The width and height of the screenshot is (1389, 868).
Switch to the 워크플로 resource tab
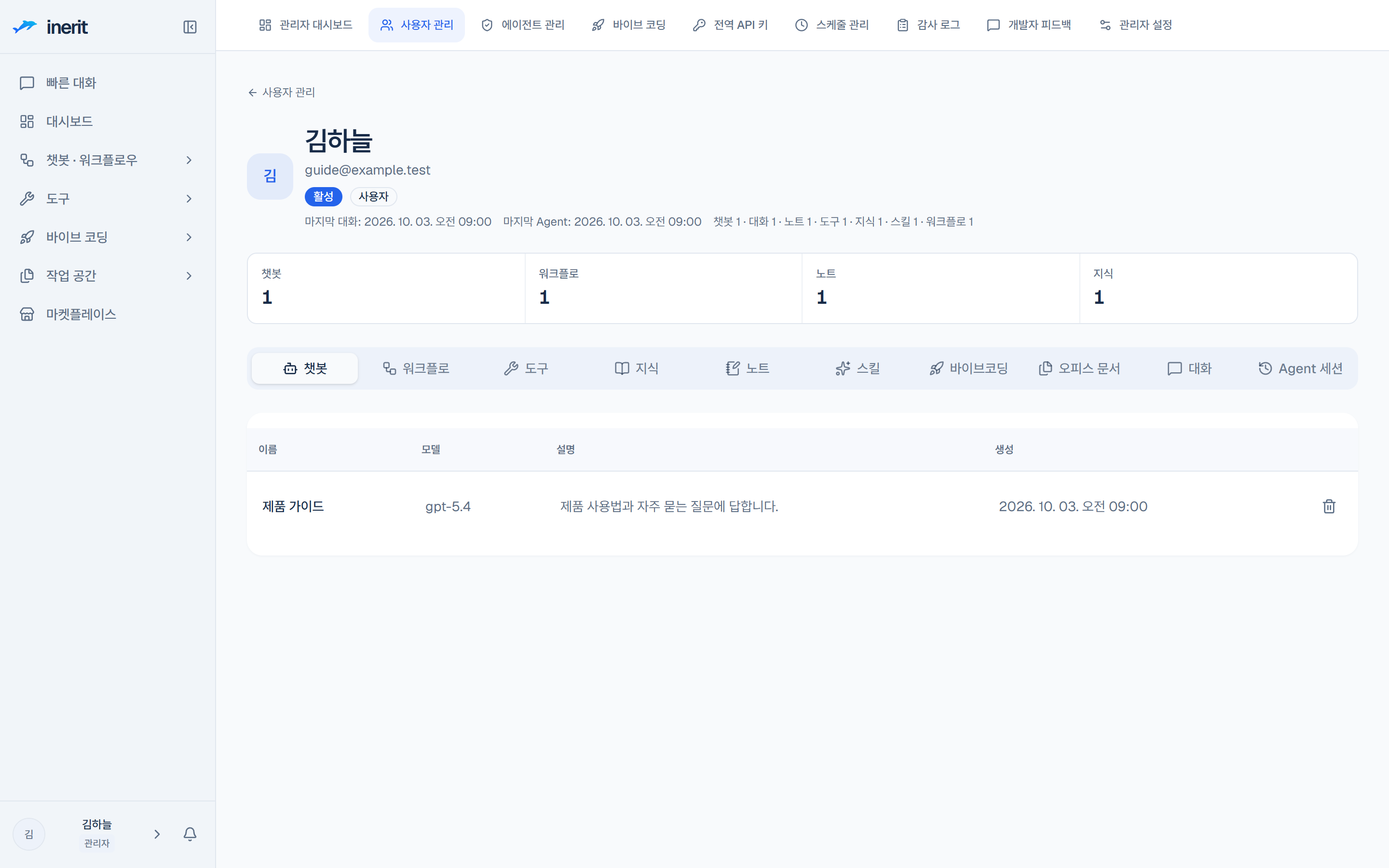(416, 368)
